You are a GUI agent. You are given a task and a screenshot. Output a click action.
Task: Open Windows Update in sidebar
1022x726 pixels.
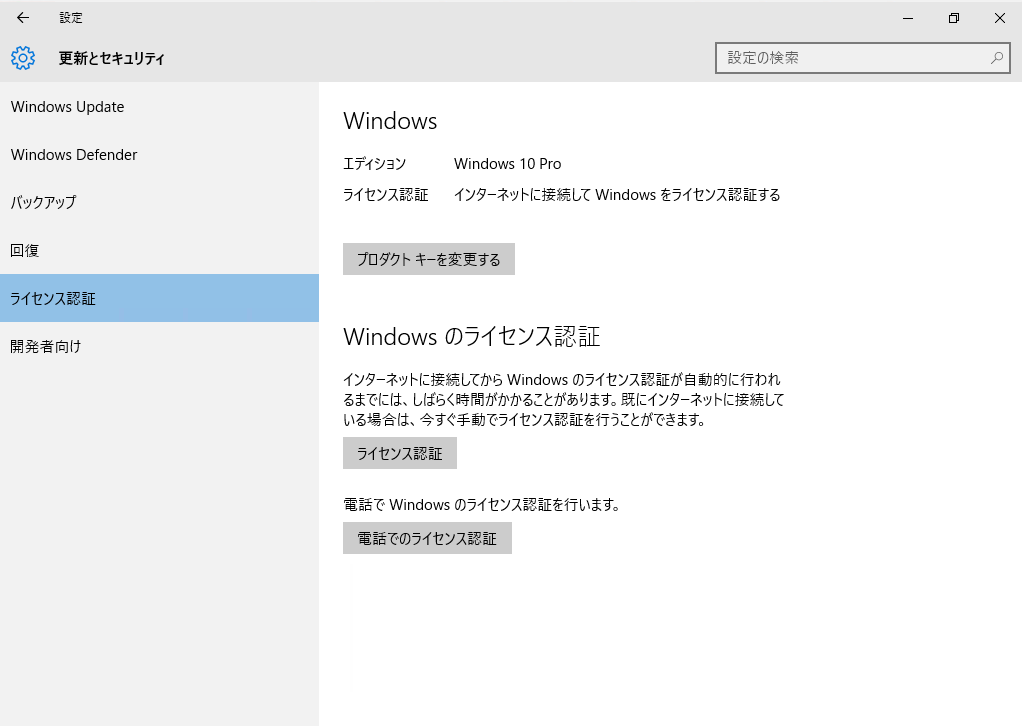click(160, 107)
